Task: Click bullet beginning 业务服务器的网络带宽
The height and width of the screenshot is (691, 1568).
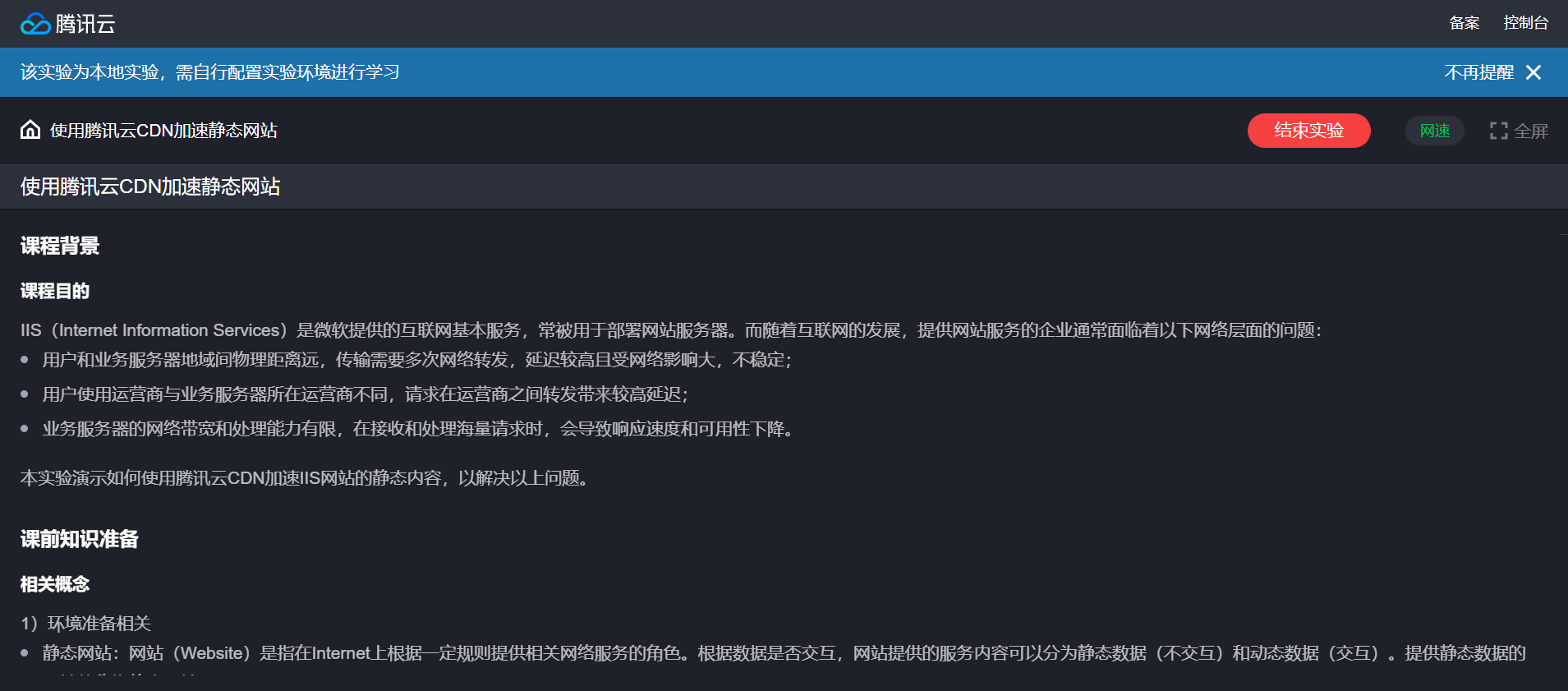Action: coord(418,429)
